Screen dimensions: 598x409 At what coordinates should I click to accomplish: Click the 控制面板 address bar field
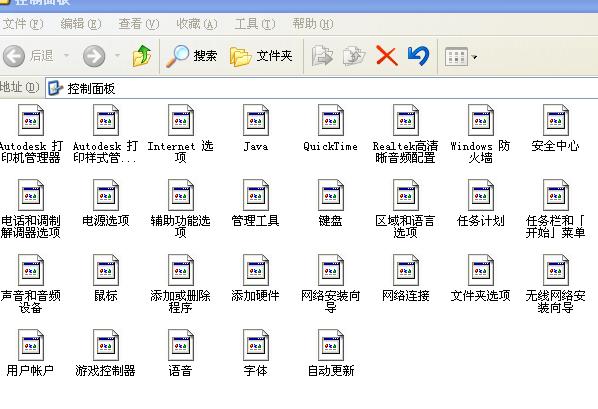(x=322, y=89)
